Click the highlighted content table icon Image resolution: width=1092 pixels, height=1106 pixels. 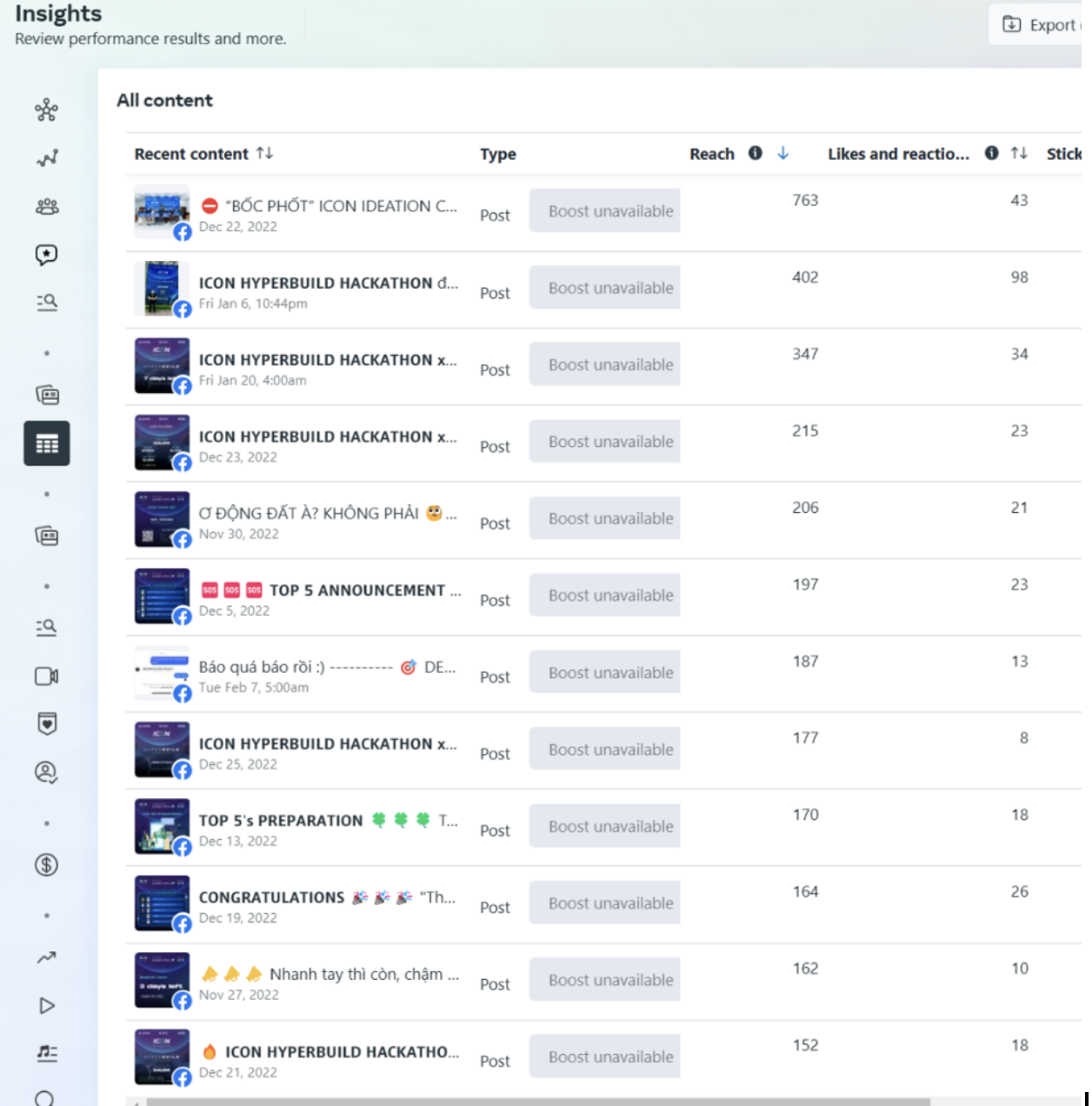[46, 443]
